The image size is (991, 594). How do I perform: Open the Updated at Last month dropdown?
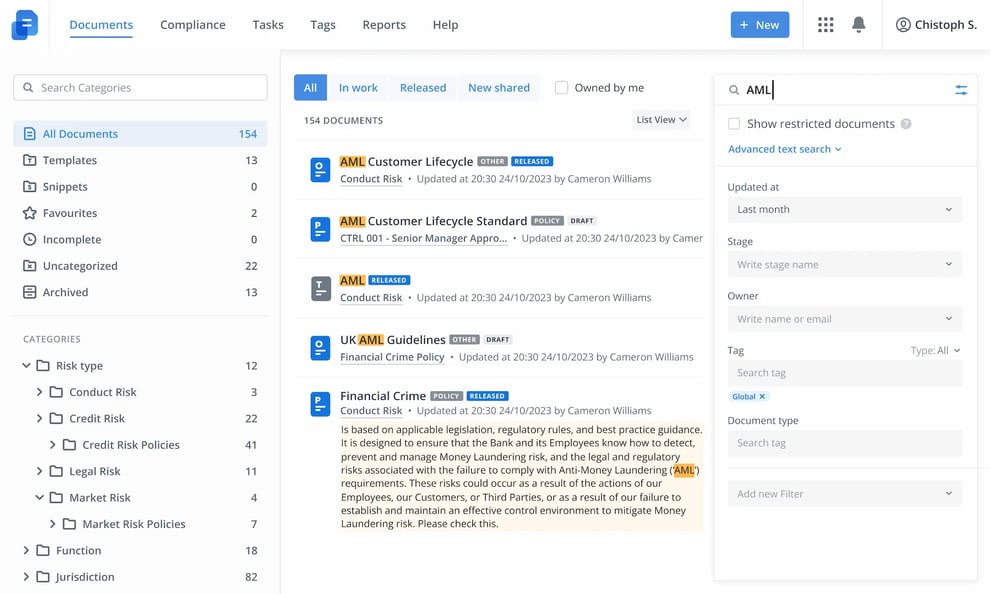click(844, 209)
